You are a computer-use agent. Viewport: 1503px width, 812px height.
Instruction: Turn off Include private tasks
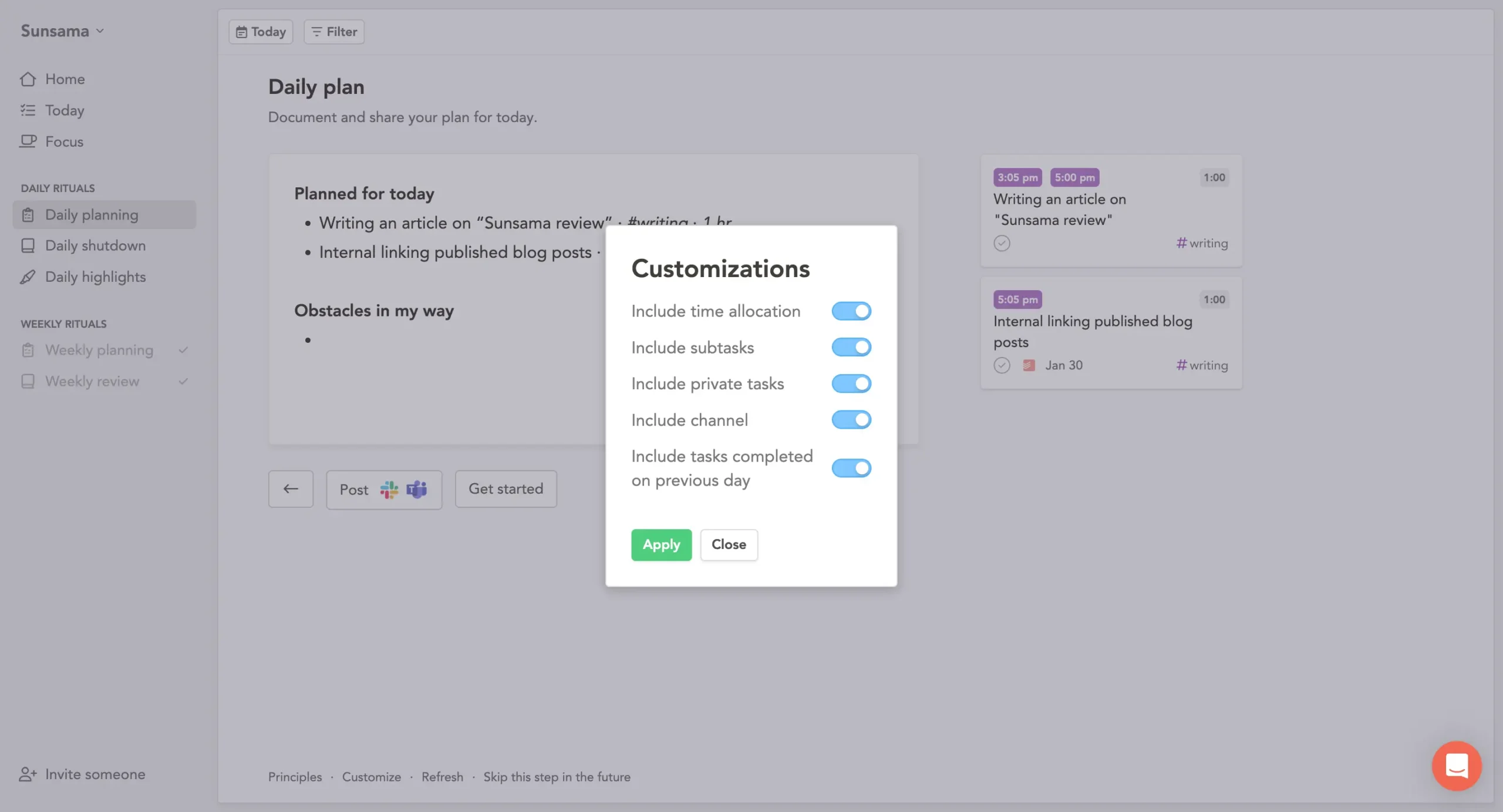pyautogui.click(x=851, y=383)
